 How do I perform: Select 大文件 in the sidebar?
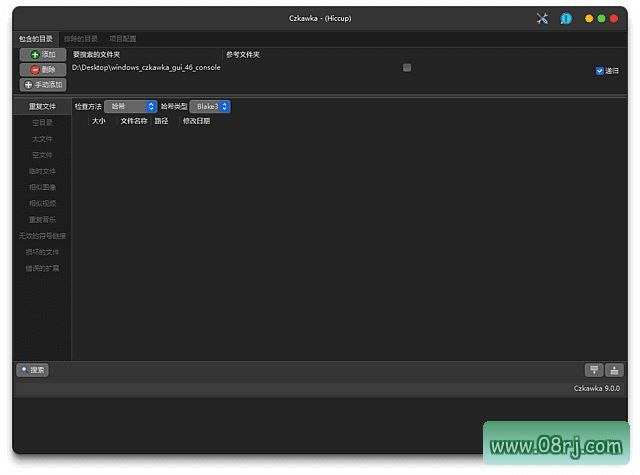click(x=42, y=139)
